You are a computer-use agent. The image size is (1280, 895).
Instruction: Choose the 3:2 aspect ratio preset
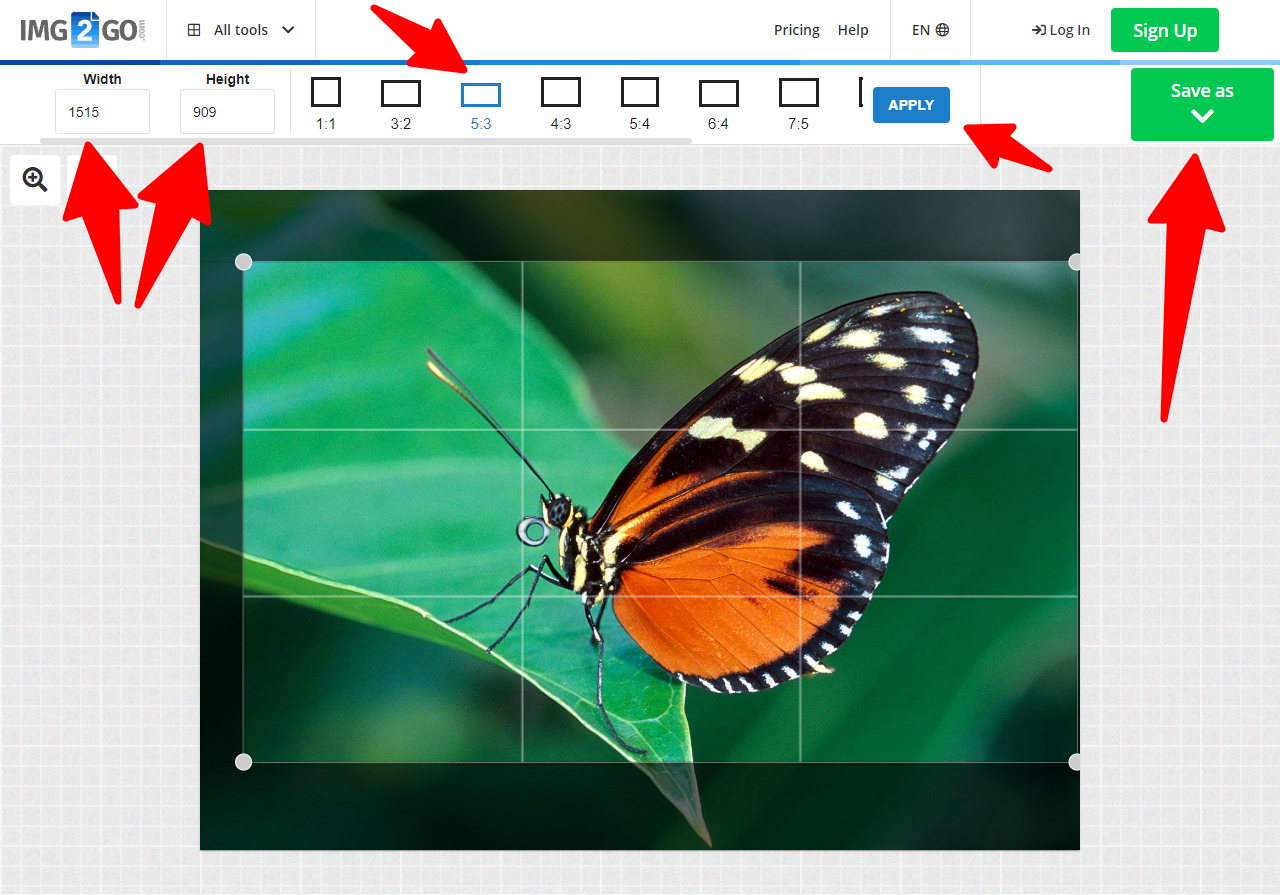click(x=400, y=94)
